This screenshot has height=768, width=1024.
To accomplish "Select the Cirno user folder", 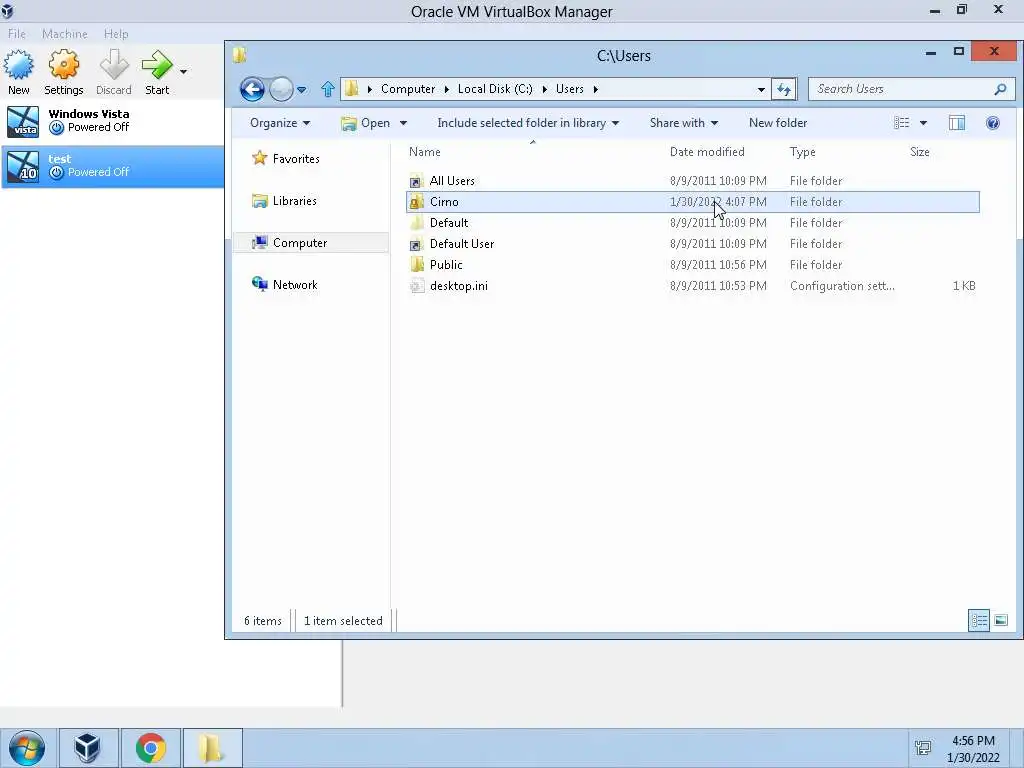I will point(692,202).
